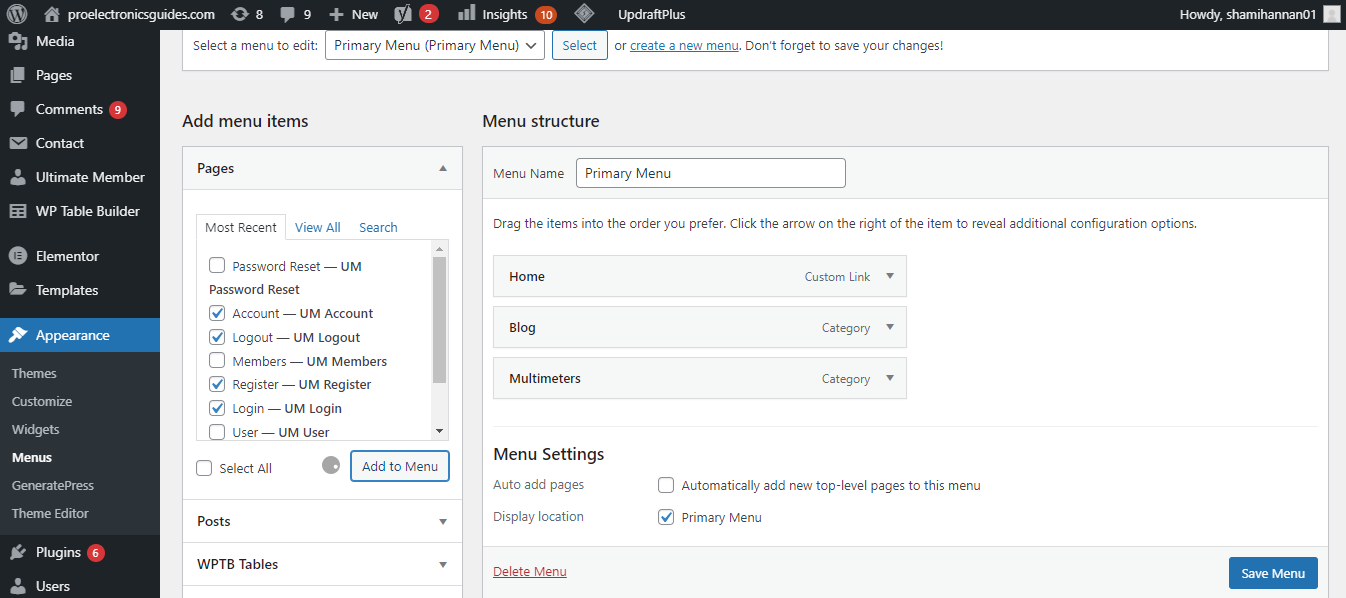The width and height of the screenshot is (1346, 598).
Task: Check the Members — UM Members checkbox
Action: point(217,361)
